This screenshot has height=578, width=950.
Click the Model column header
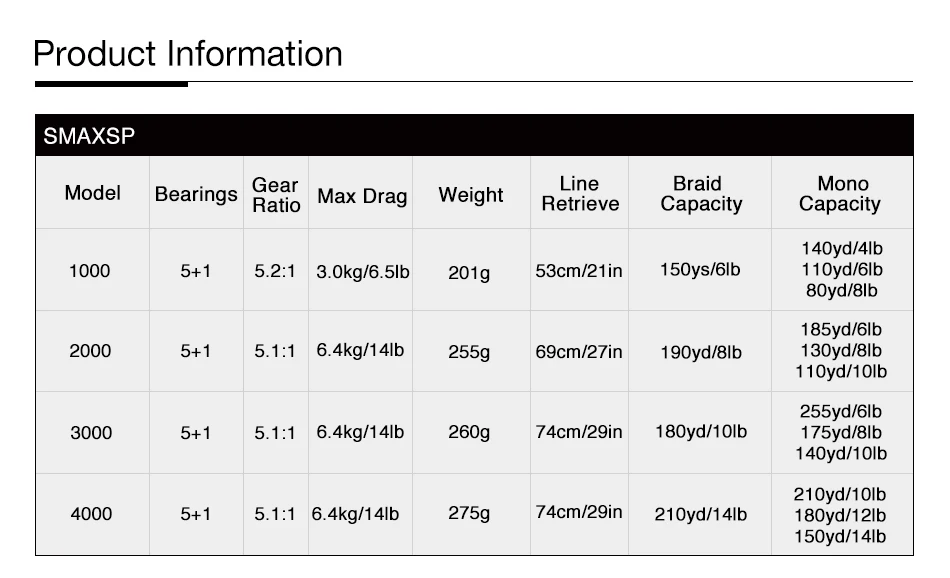(93, 193)
